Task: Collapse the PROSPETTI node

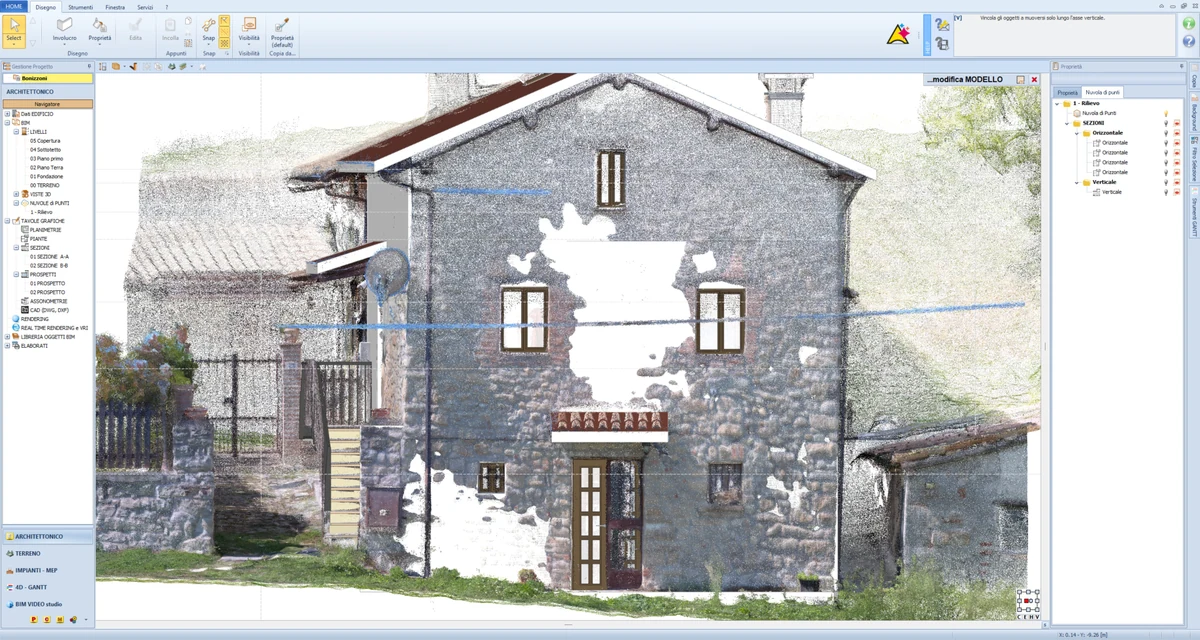Action: [x=16, y=274]
